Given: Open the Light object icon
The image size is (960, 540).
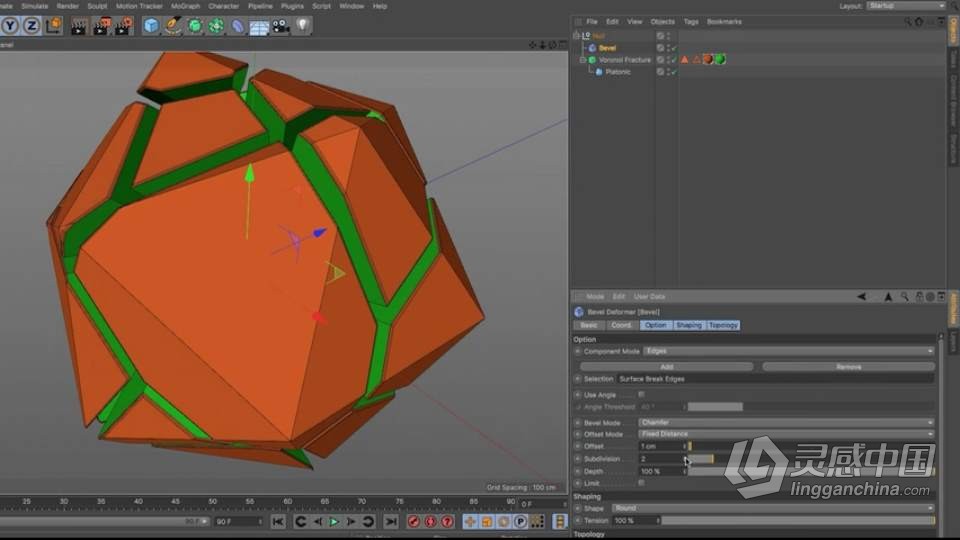Looking at the screenshot, I should pos(301,25).
